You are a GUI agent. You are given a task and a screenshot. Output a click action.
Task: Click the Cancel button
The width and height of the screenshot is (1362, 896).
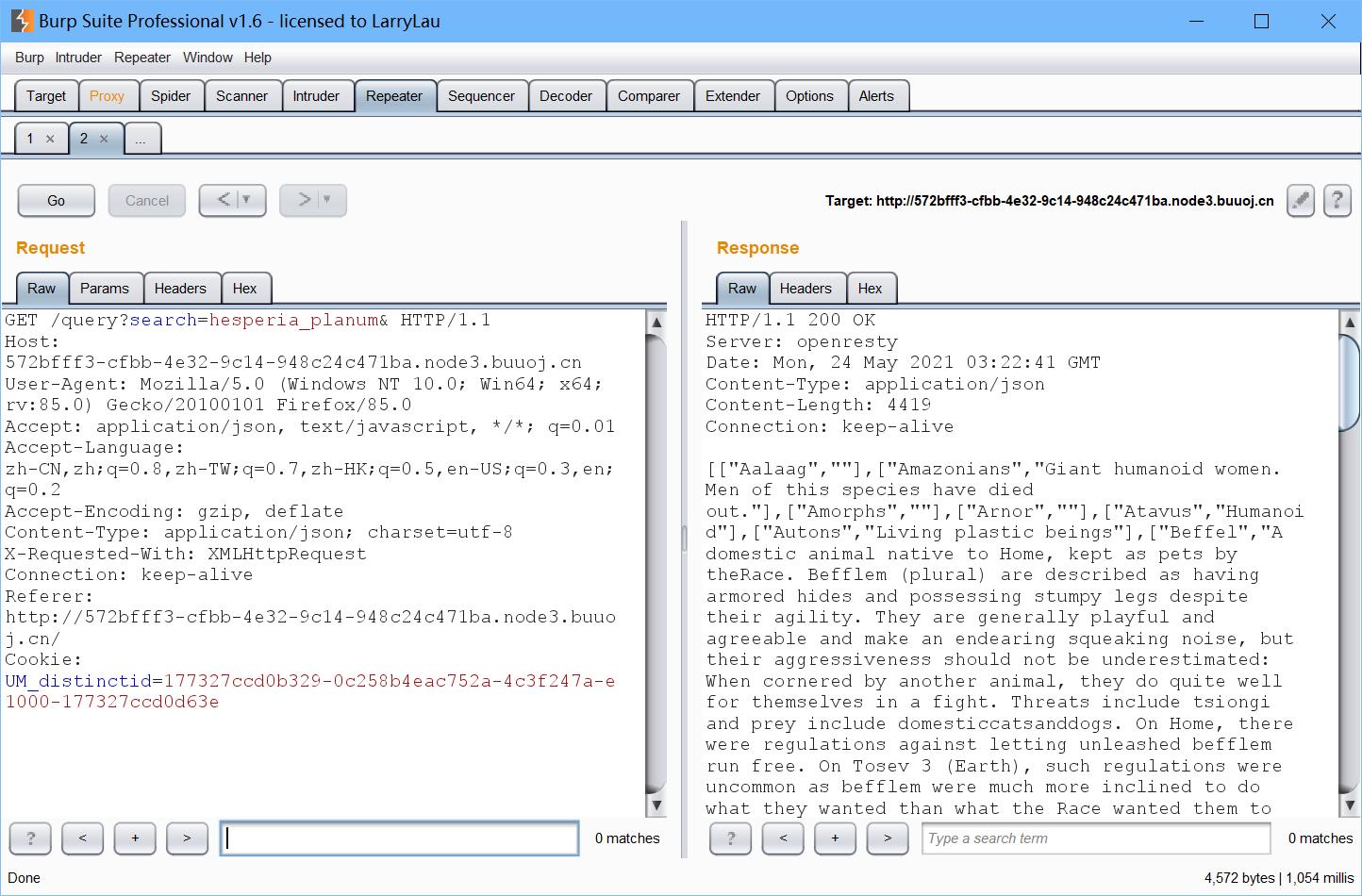pyautogui.click(x=147, y=200)
